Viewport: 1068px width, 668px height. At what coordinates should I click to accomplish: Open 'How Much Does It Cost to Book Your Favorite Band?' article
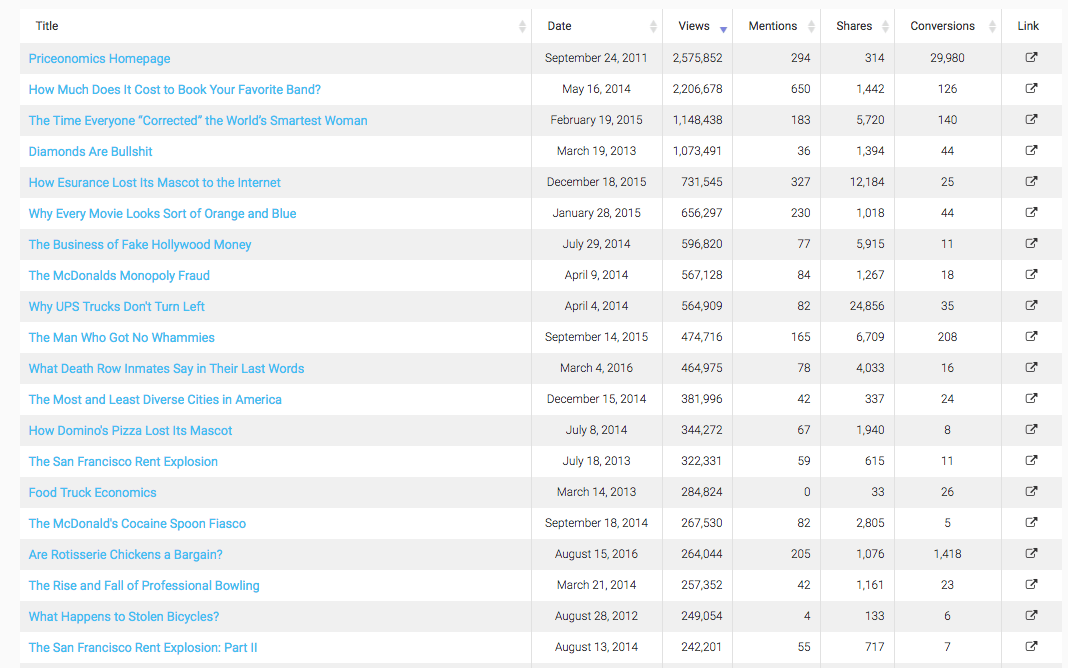[x=175, y=89]
